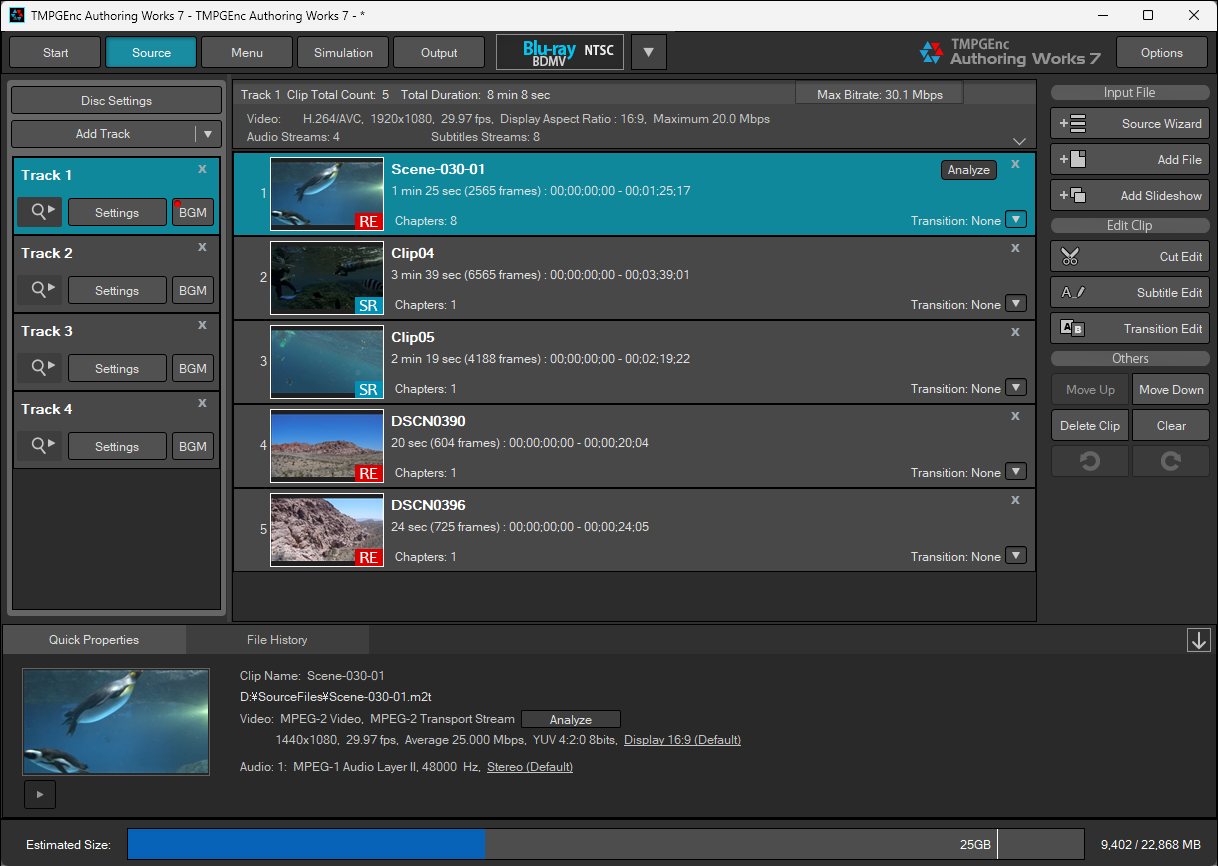Image resolution: width=1218 pixels, height=866 pixels.
Task: Select the File History tab
Action: (277, 640)
